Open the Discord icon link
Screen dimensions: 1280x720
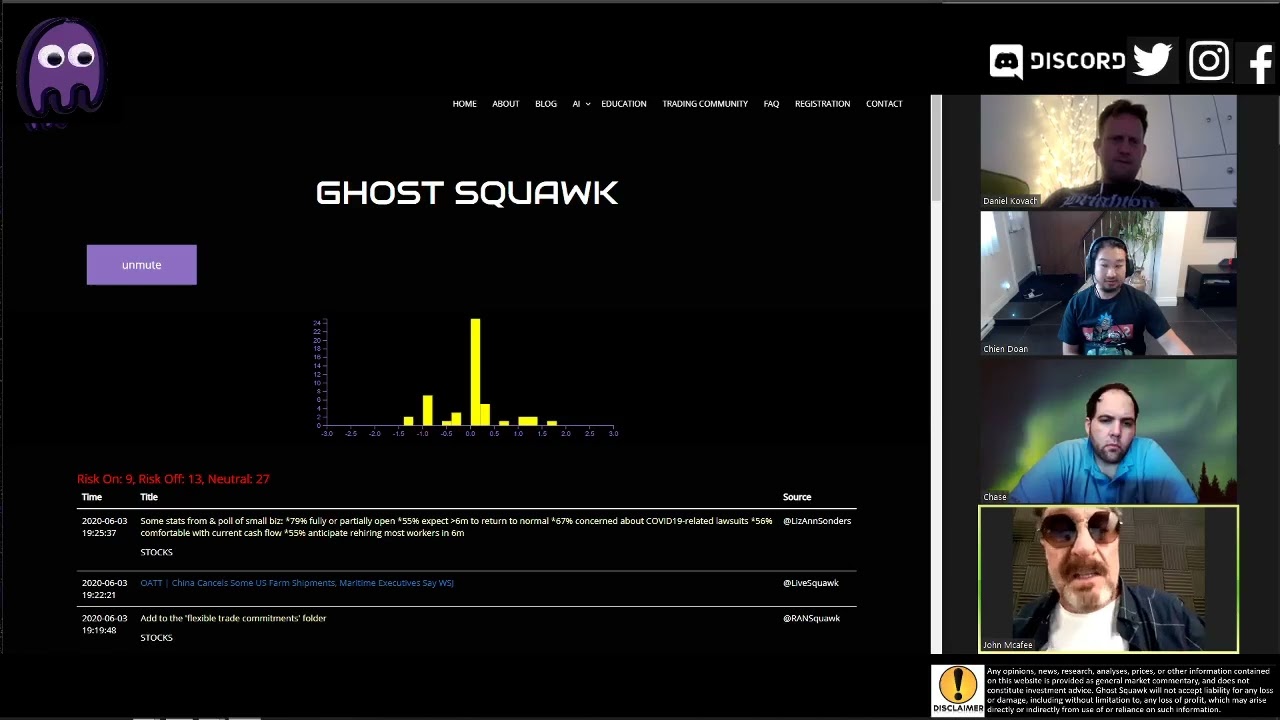pyautogui.click(x=1057, y=61)
